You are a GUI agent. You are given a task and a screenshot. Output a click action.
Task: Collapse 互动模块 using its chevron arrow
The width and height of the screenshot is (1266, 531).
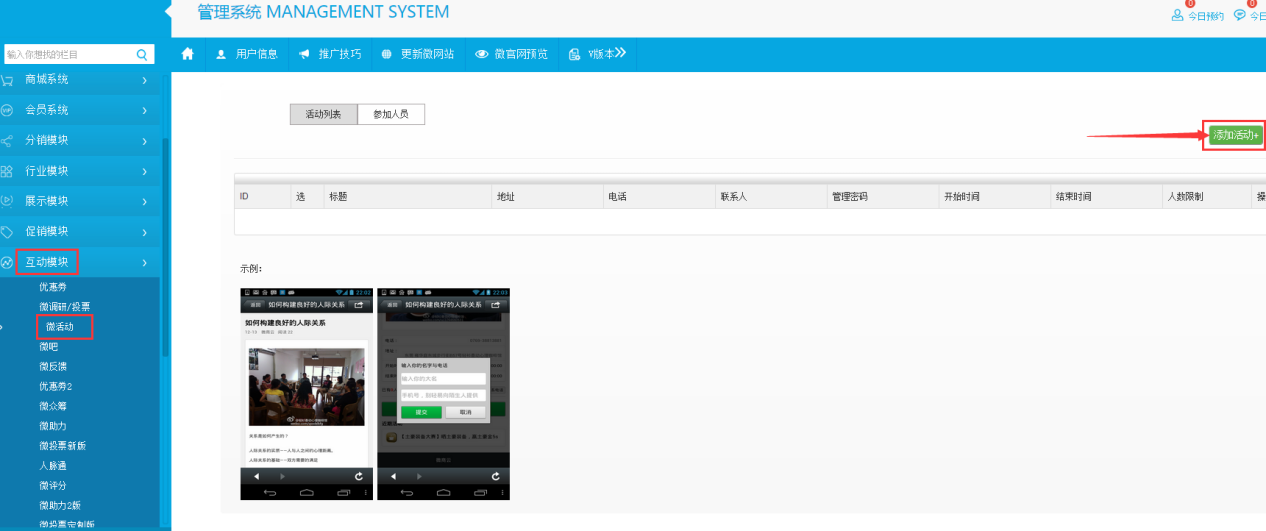(144, 263)
